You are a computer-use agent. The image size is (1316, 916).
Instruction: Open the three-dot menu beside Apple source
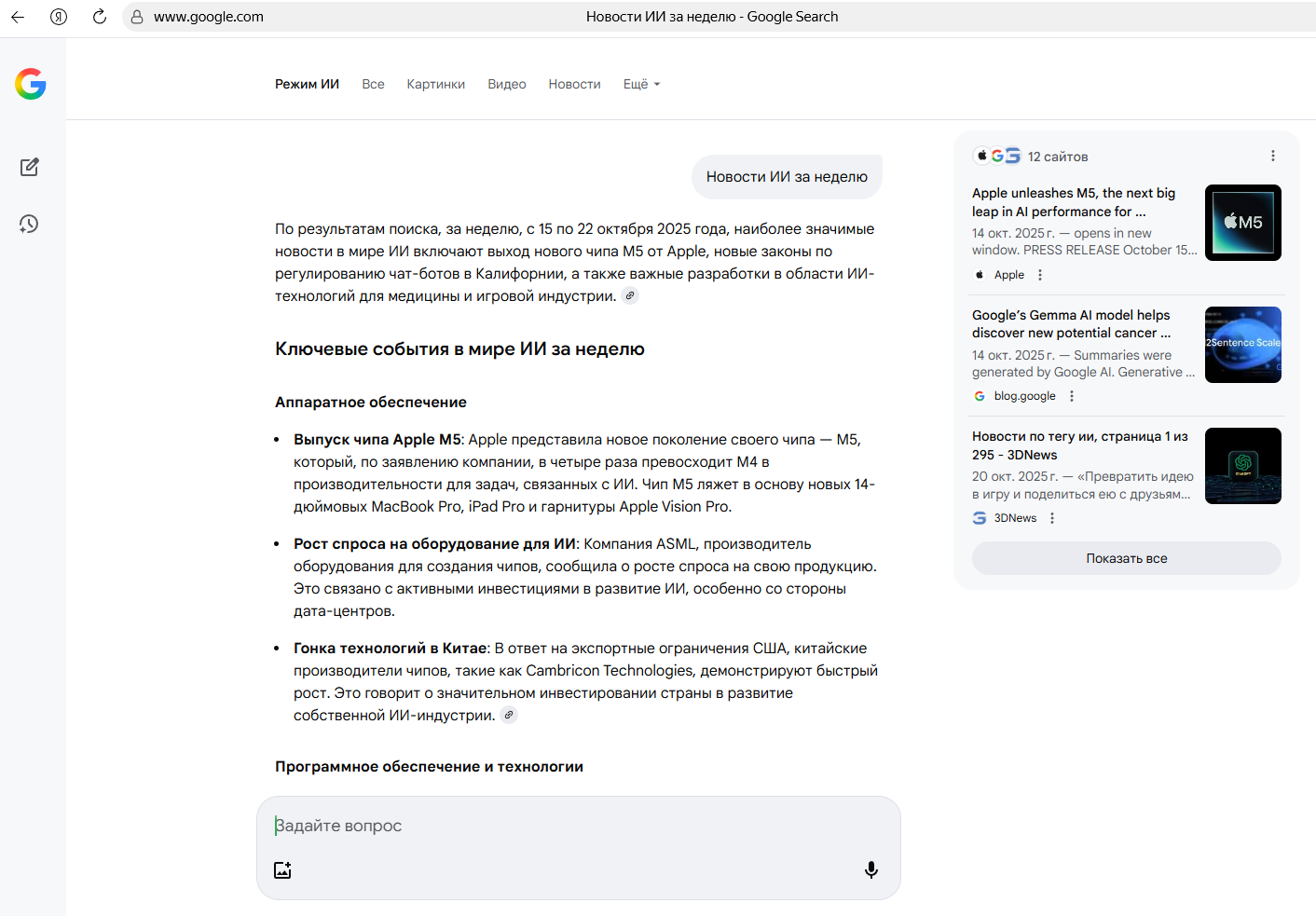coord(1040,275)
